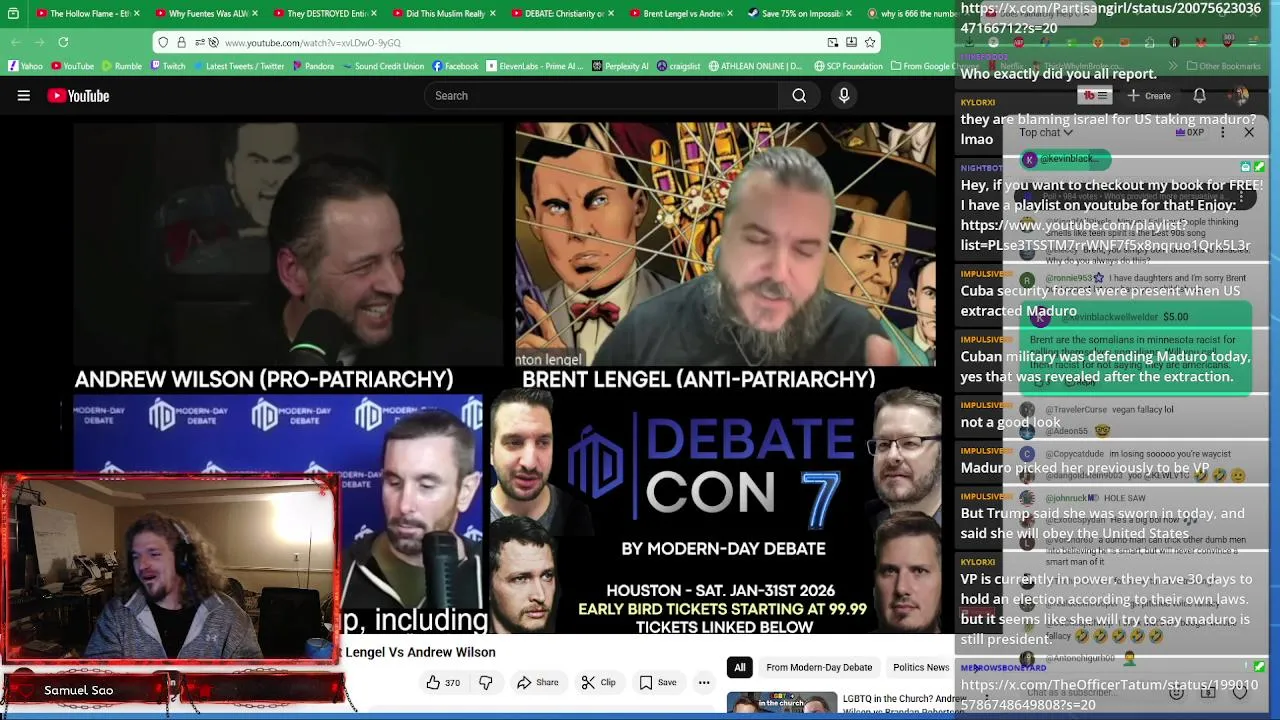The height and width of the screenshot is (720, 1280).
Task: Open the chat options three-dot menu
Action: coord(1222,132)
